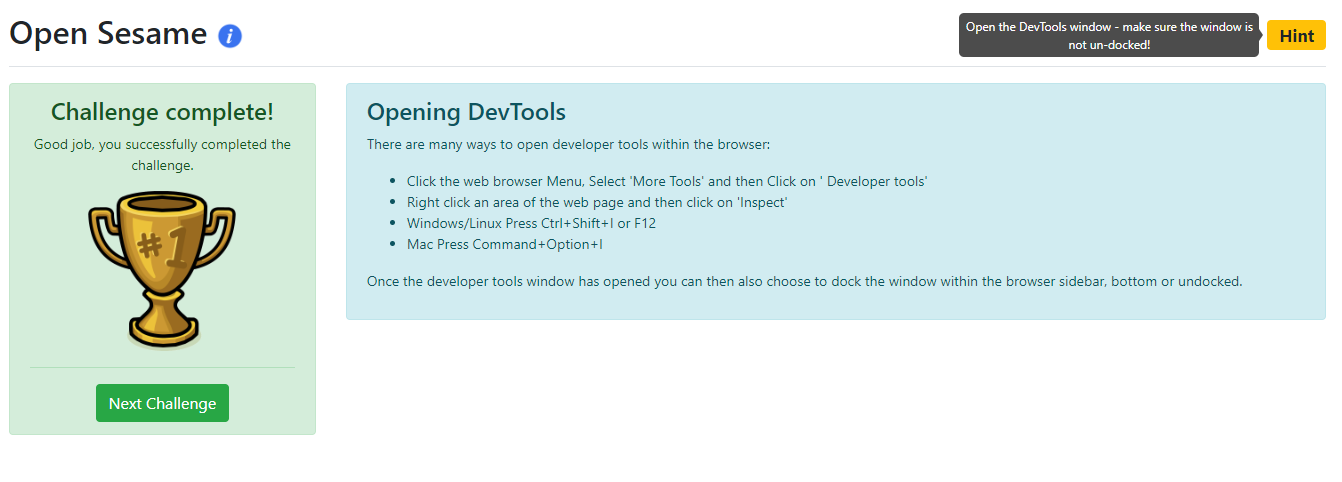This screenshot has height=482, width=1342.
Task: Click the Opening DevTools heading
Action: click(x=466, y=111)
